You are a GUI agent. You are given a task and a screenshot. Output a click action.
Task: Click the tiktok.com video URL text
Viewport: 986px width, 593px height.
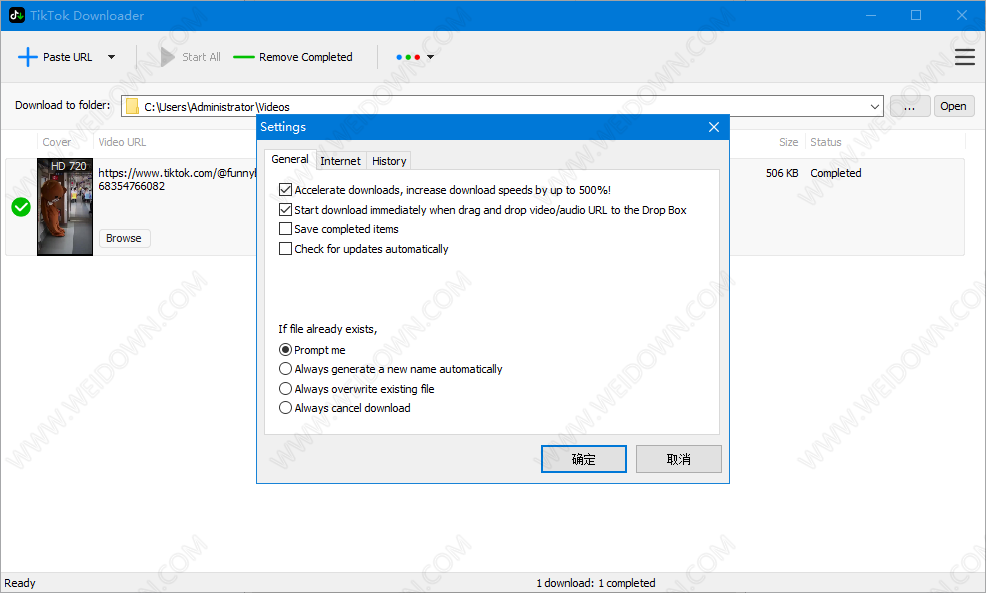point(177,179)
